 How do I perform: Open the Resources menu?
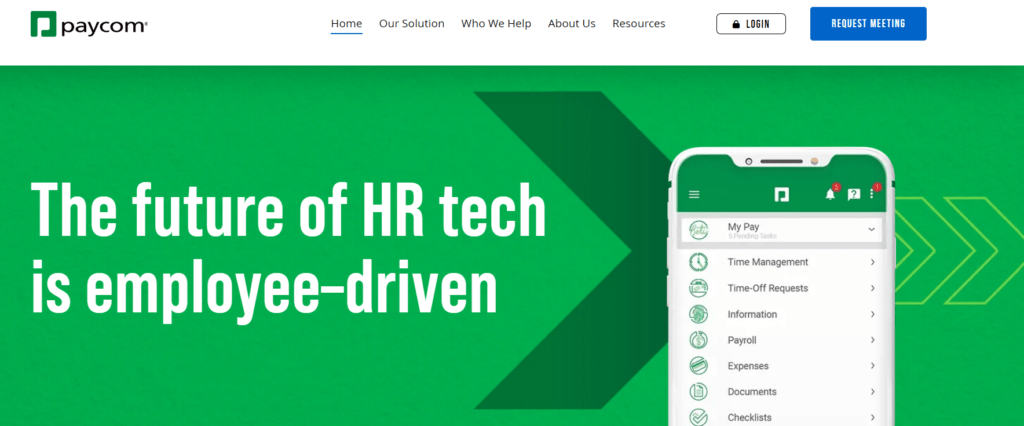[639, 24]
